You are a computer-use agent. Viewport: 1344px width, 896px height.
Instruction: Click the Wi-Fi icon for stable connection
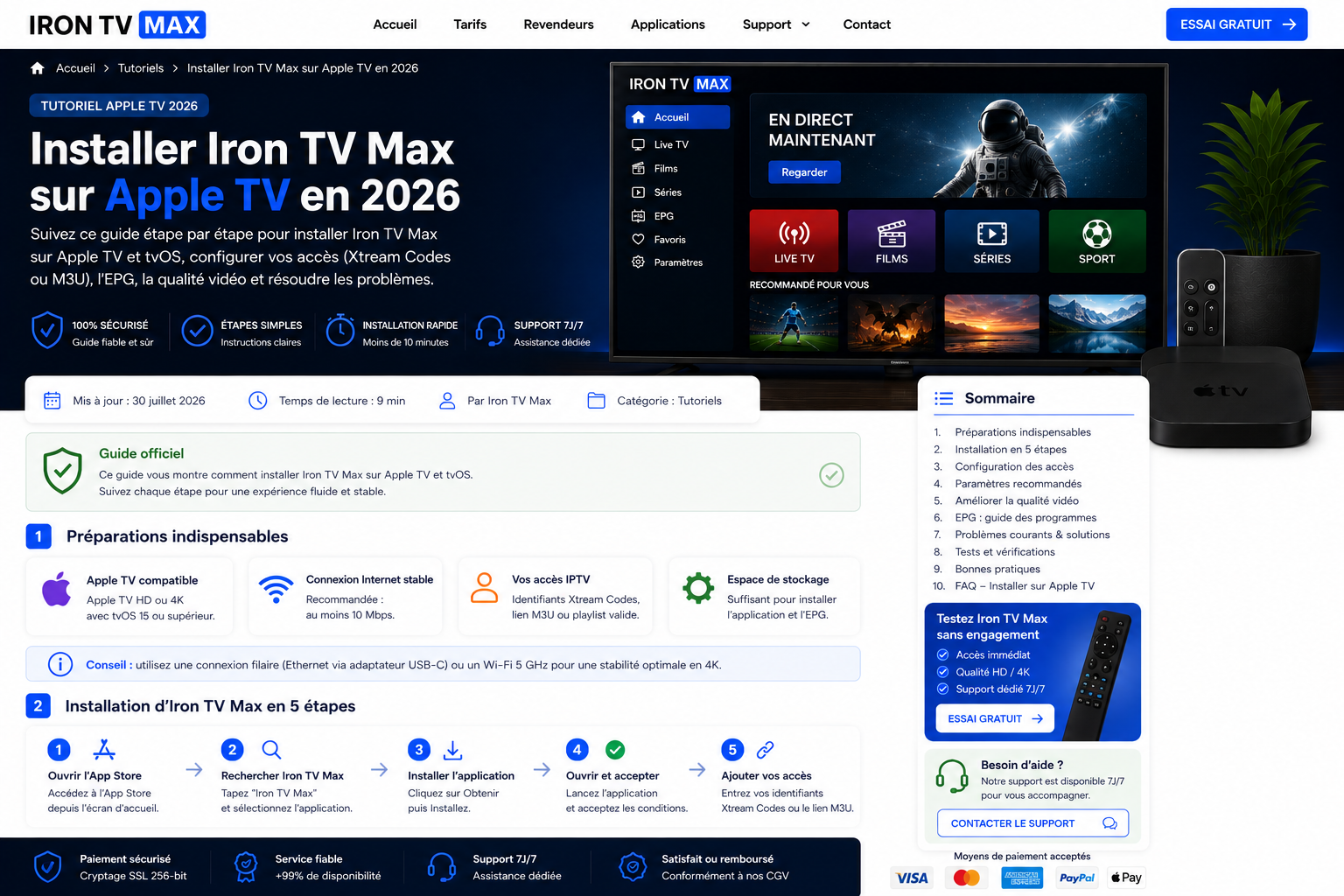276,589
